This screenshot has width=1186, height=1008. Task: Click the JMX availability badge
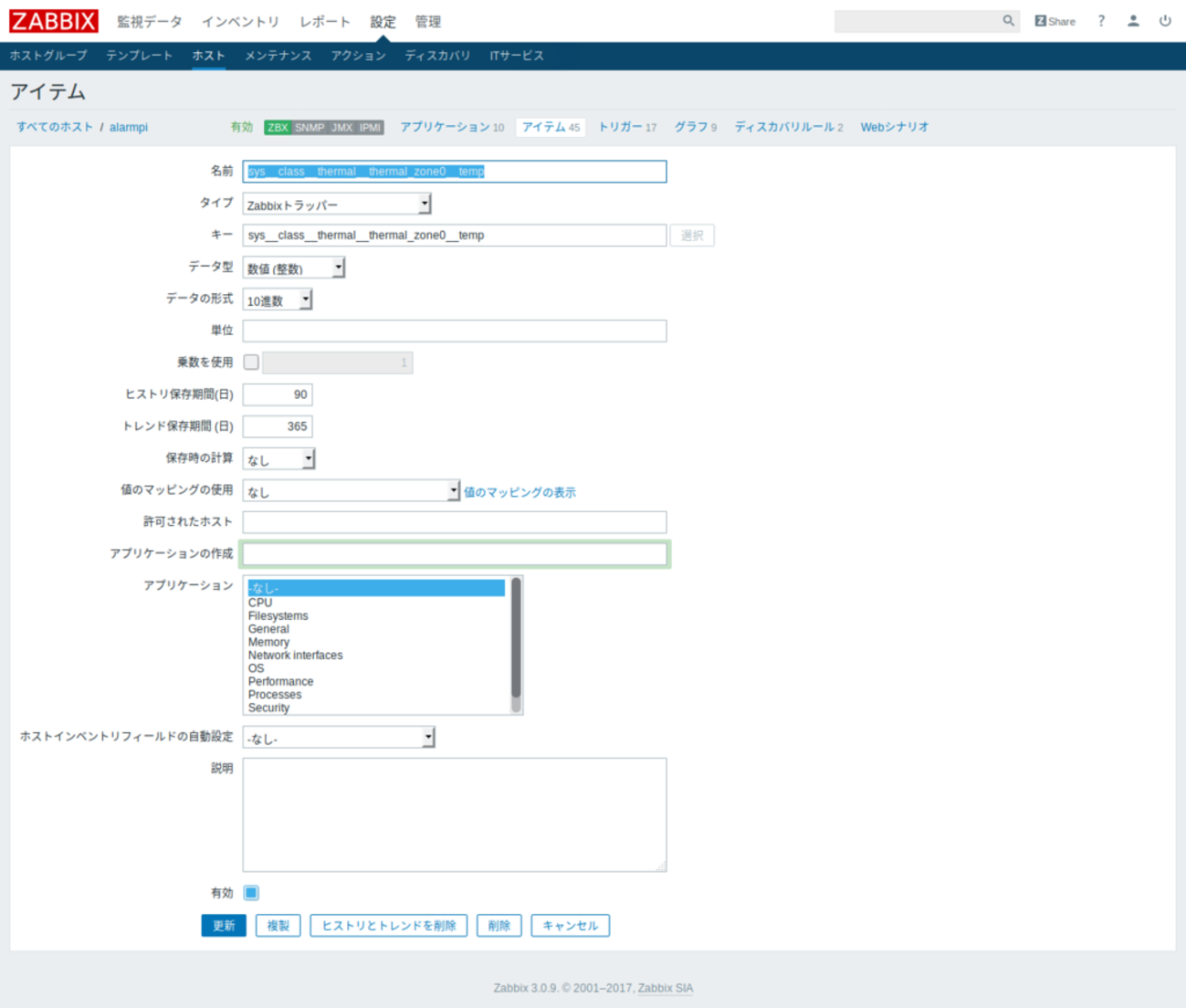[342, 128]
